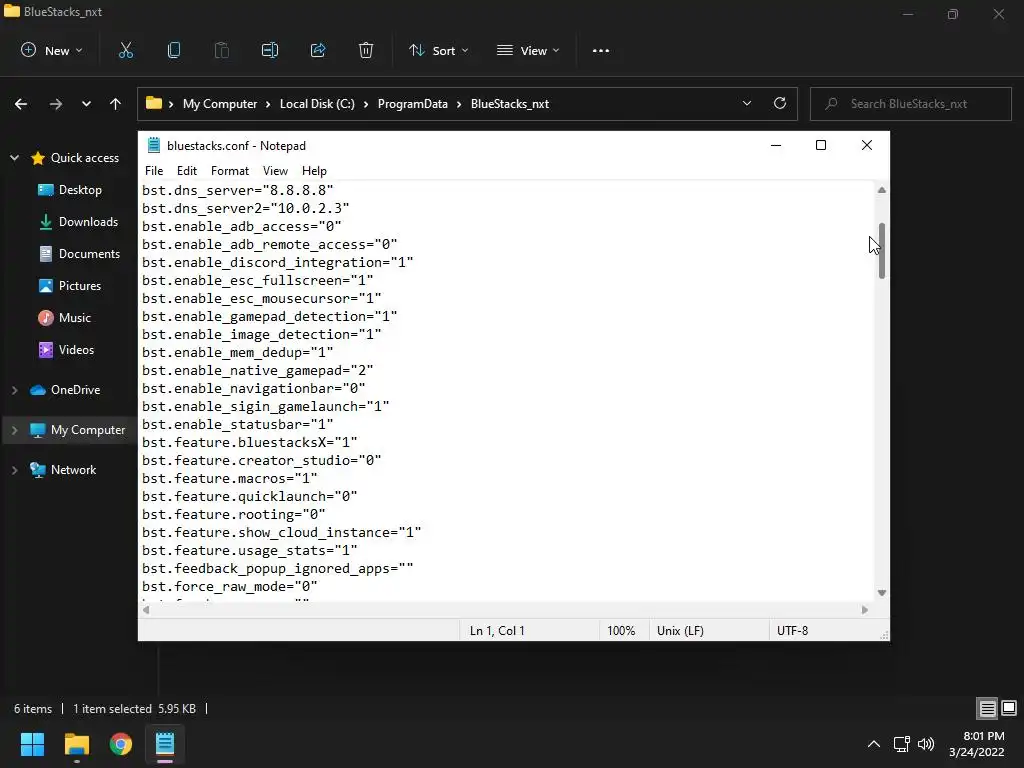Image resolution: width=1024 pixels, height=768 pixels.
Task: Switch Explorer to large thumbnails view layout
Action: (x=1009, y=709)
